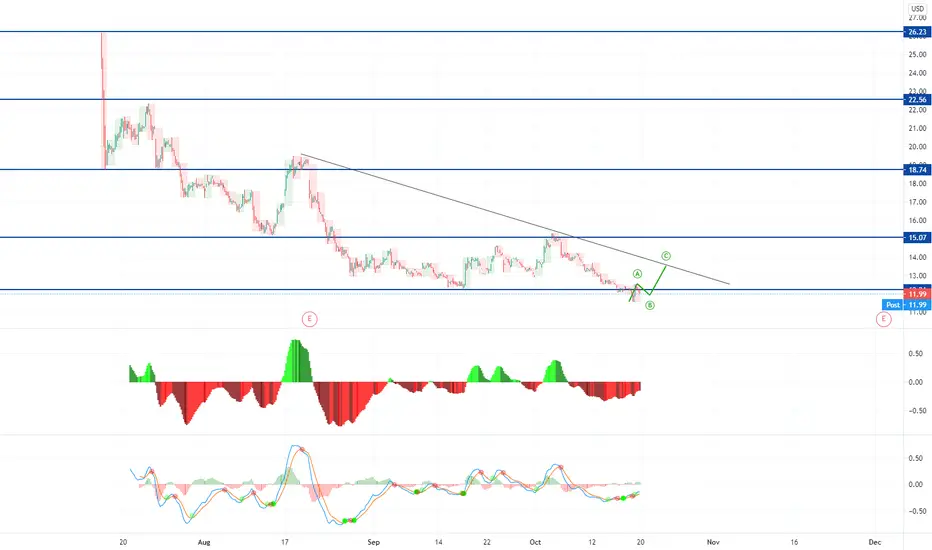Click the Dec date on time axis
The height and width of the screenshot is (550, 932).
874,542
